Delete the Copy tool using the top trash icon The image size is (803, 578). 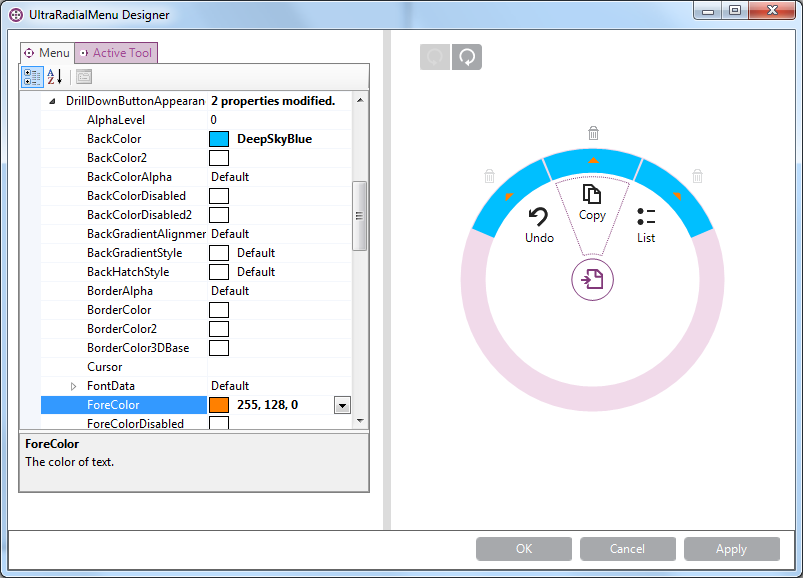(x=593, y=133)
